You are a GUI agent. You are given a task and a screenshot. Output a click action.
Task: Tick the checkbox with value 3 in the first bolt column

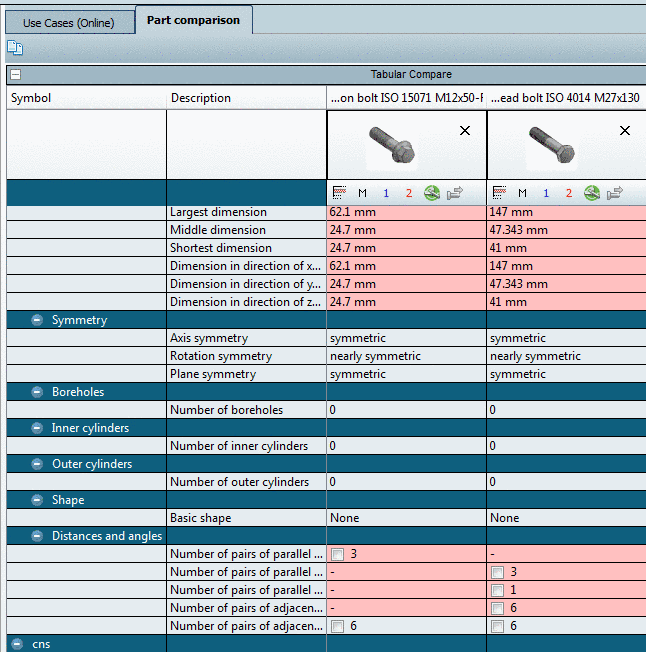click(338, 554)
